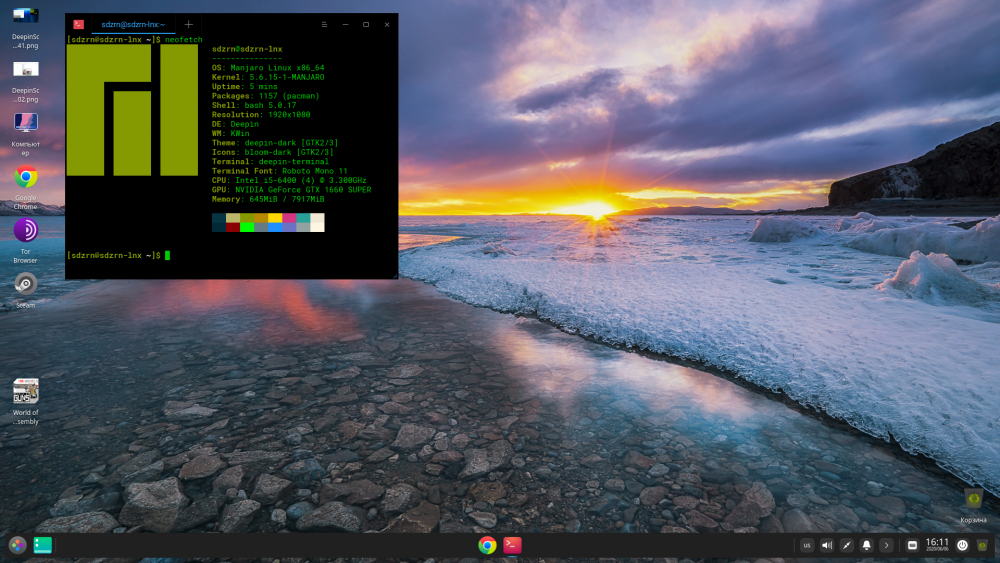
Task: Click the Deepin Terminal dock icon
Action: coord(512,545)
